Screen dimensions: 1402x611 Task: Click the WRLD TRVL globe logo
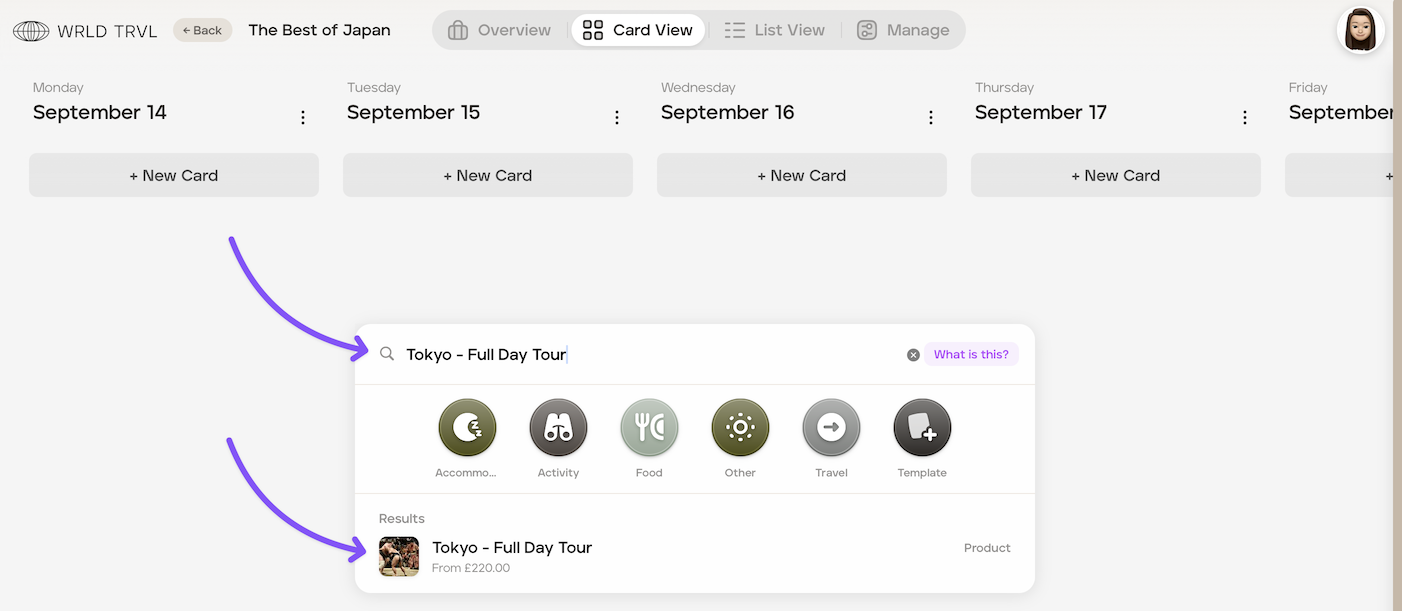click(31, 31)
